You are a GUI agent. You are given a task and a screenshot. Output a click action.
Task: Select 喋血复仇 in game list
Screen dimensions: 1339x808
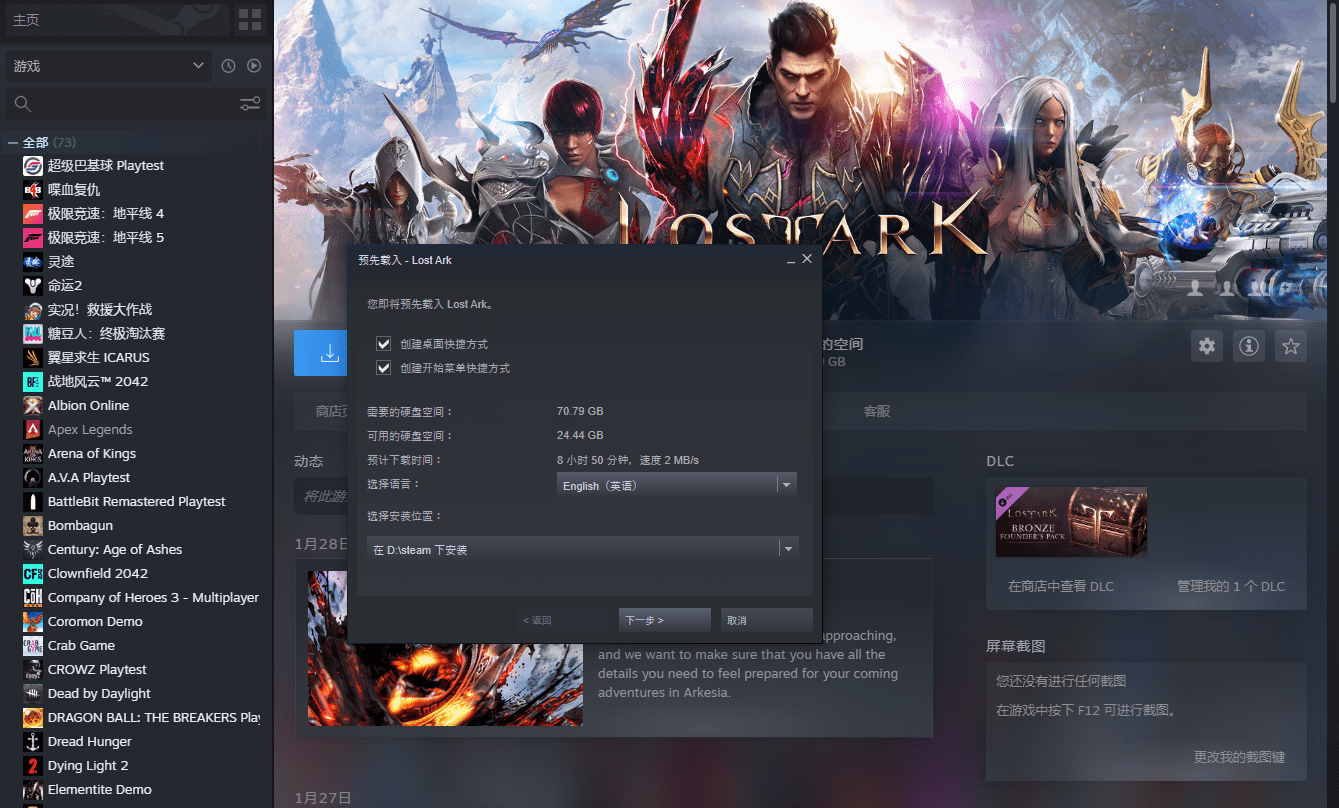[74, 190]
